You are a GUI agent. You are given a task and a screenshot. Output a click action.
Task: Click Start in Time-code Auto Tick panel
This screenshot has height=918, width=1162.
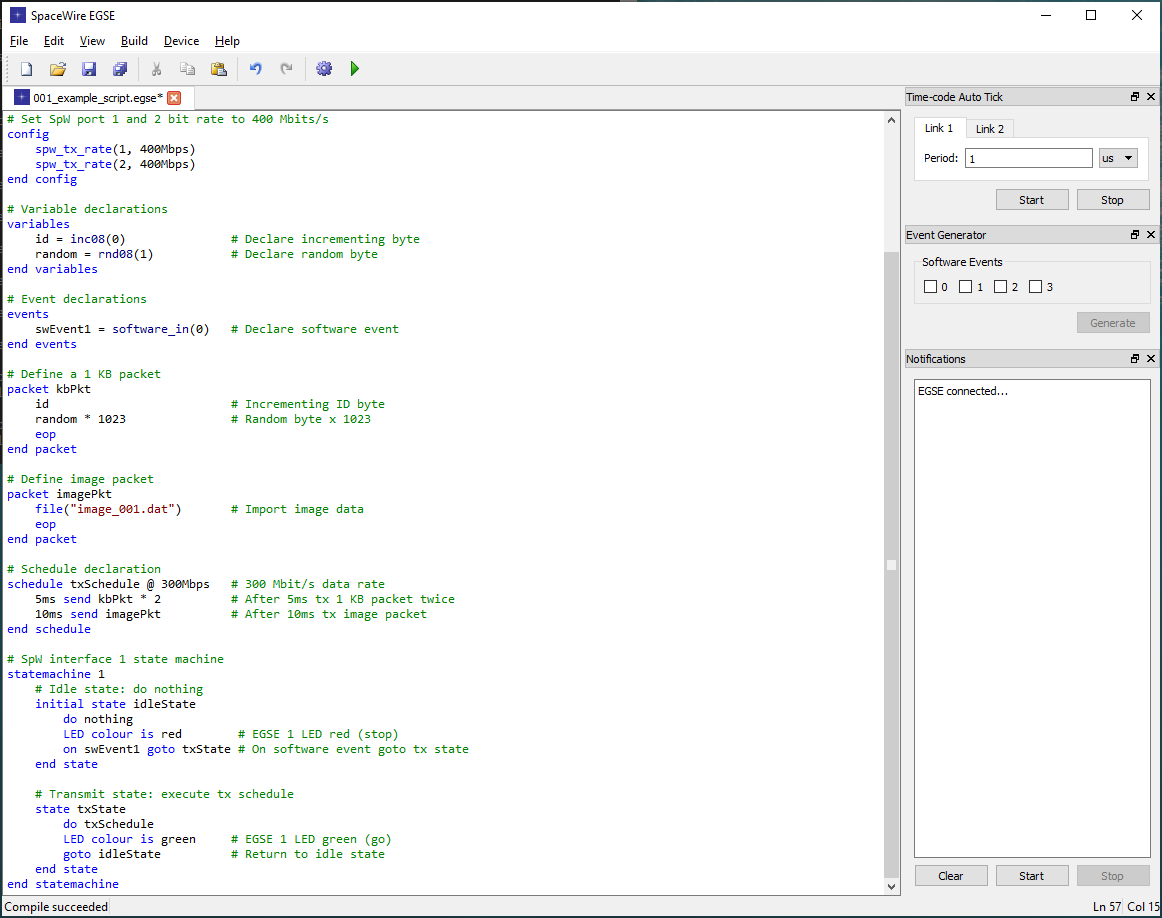[1032, 200]
